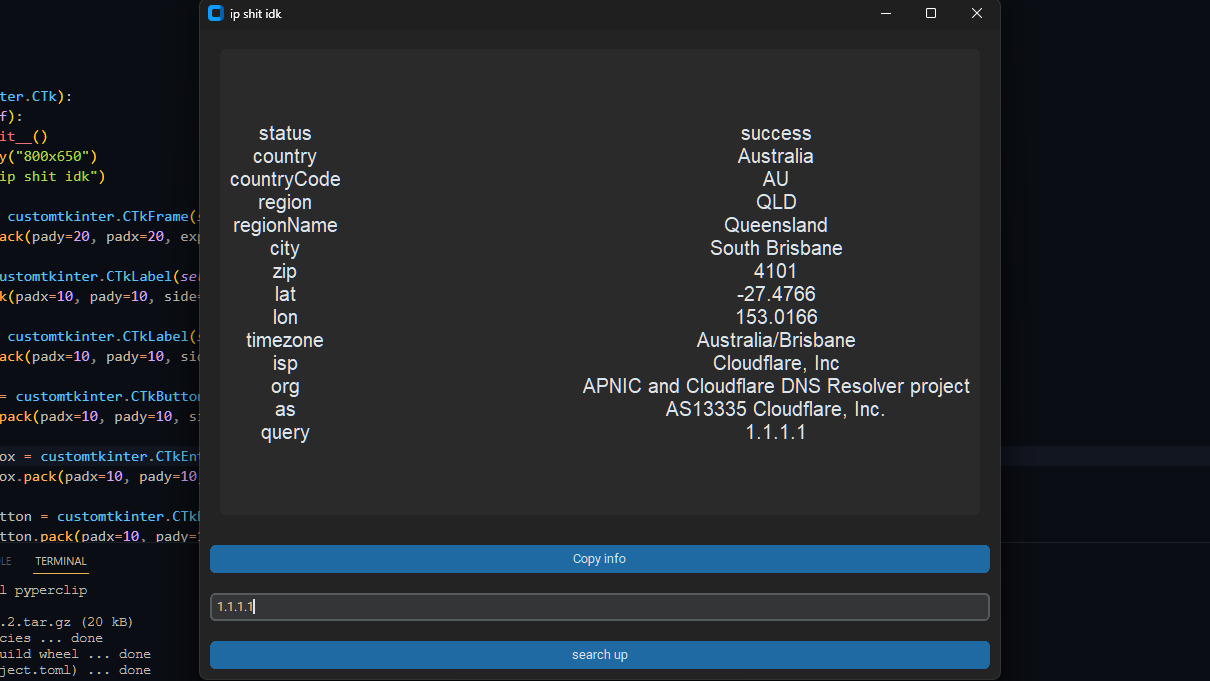Click the blue app icon in the title bar
The image size is (1210, 681).
tap(215, 13)
